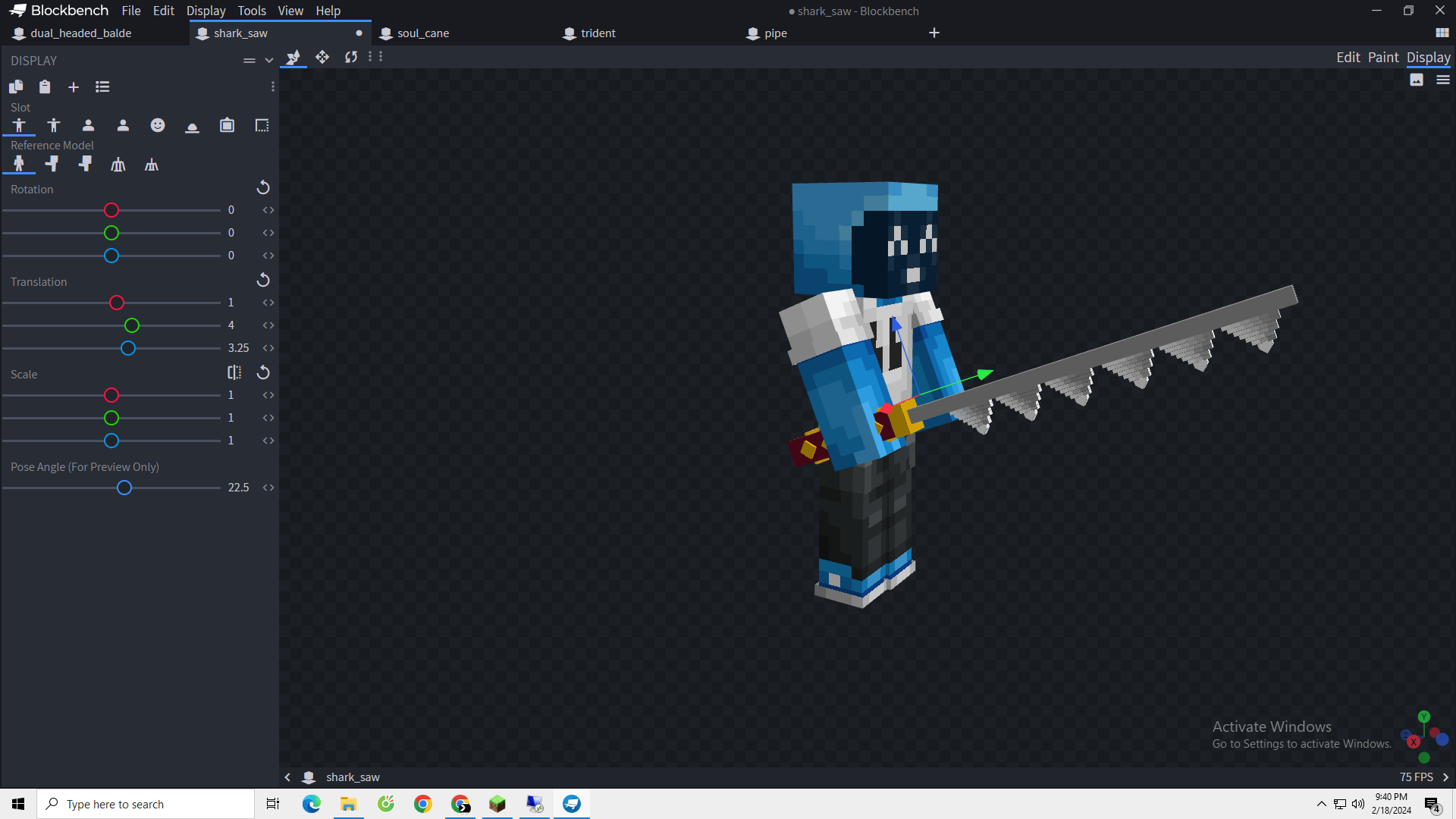The width and height of the screenshot is (1456, 819).
Task: Select the Move tool in toolbar
Action: click(322, 57)
